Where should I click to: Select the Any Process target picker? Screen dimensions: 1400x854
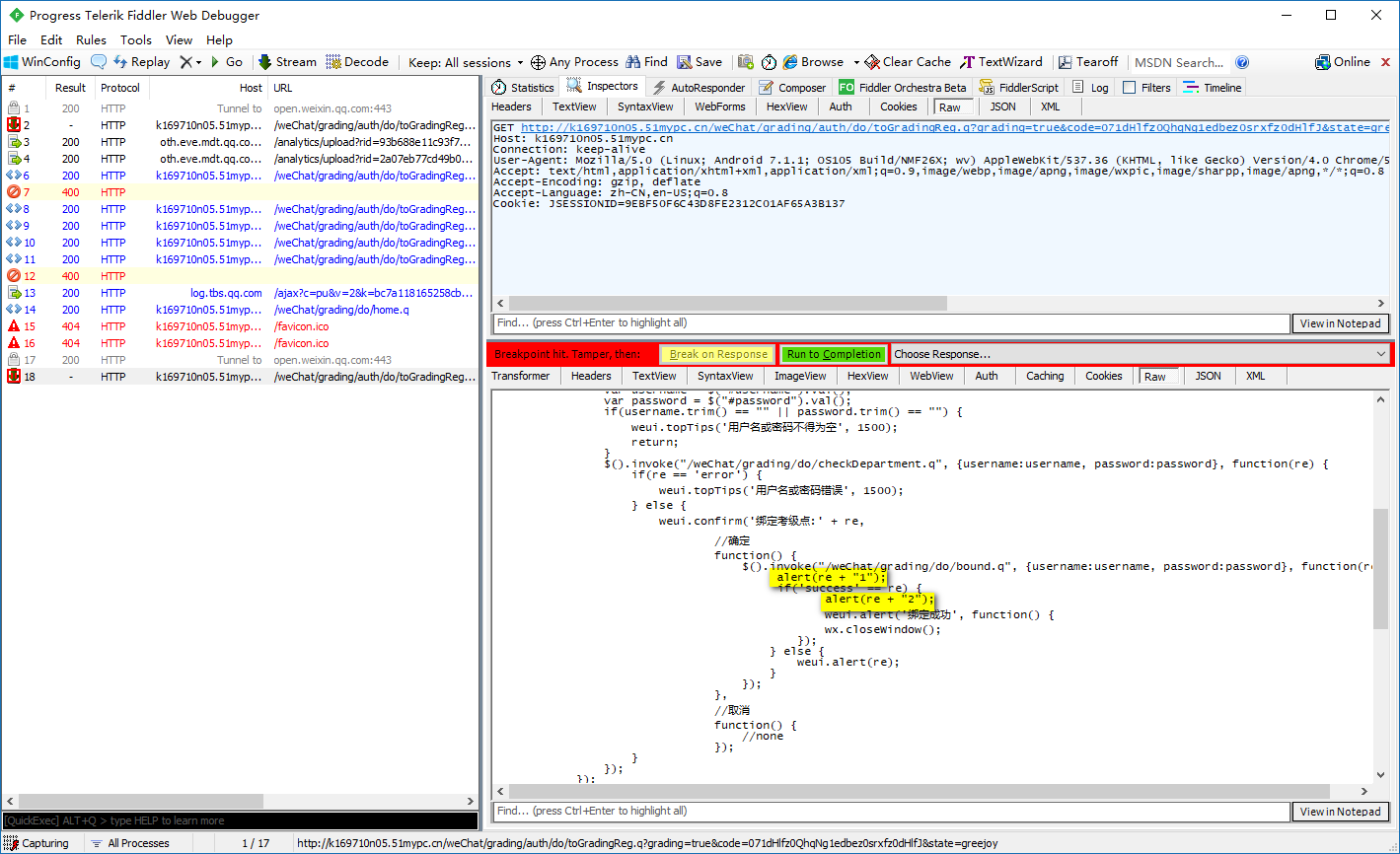[x=574, y=62]
